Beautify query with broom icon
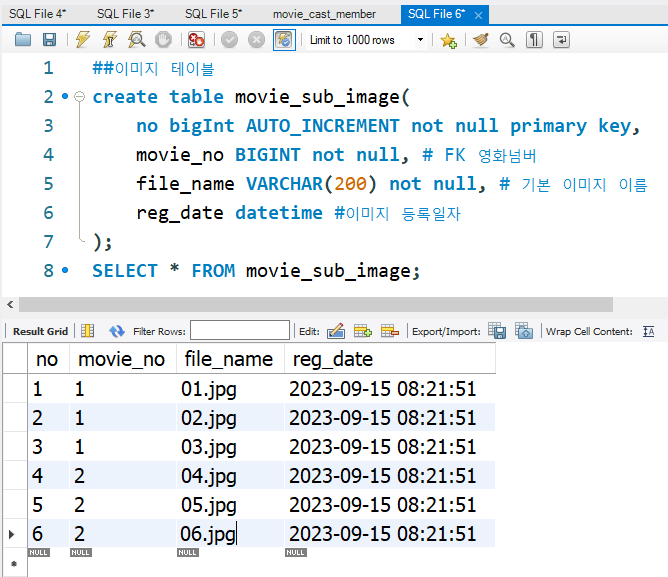Screen dimensions: 668x577 [x=481, y=40]
